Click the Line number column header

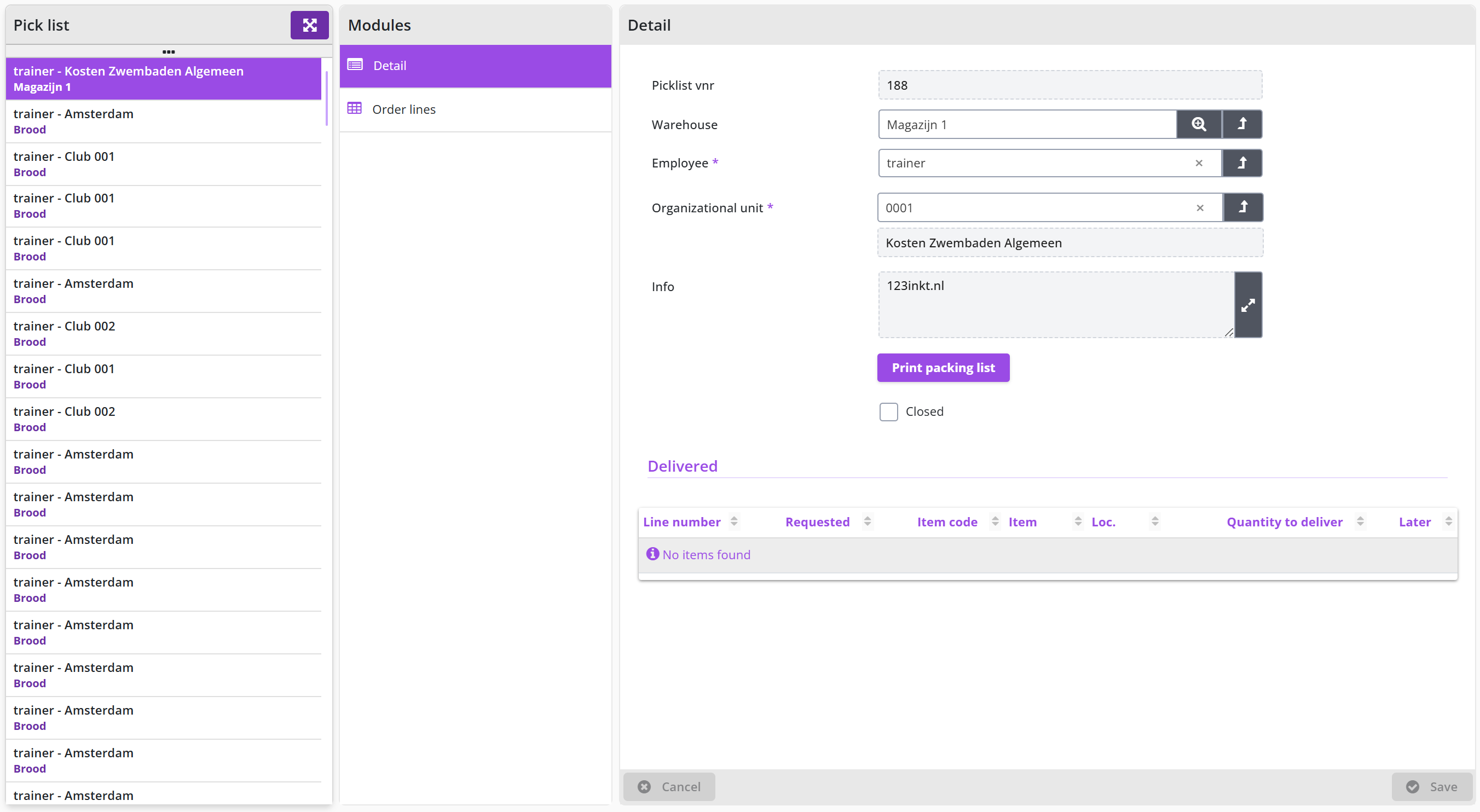coord(681,522)
